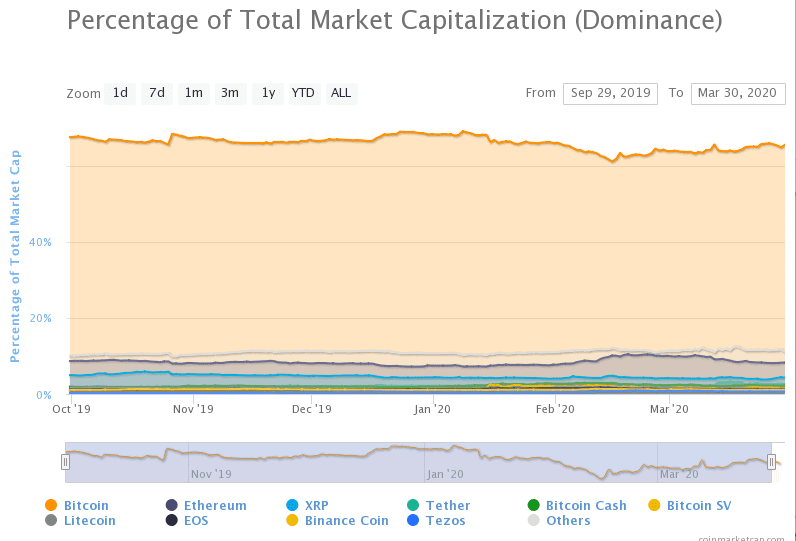Click the Litecoin gray legend dot
Screen dimensions: 796x541
(x=51, y=520)
